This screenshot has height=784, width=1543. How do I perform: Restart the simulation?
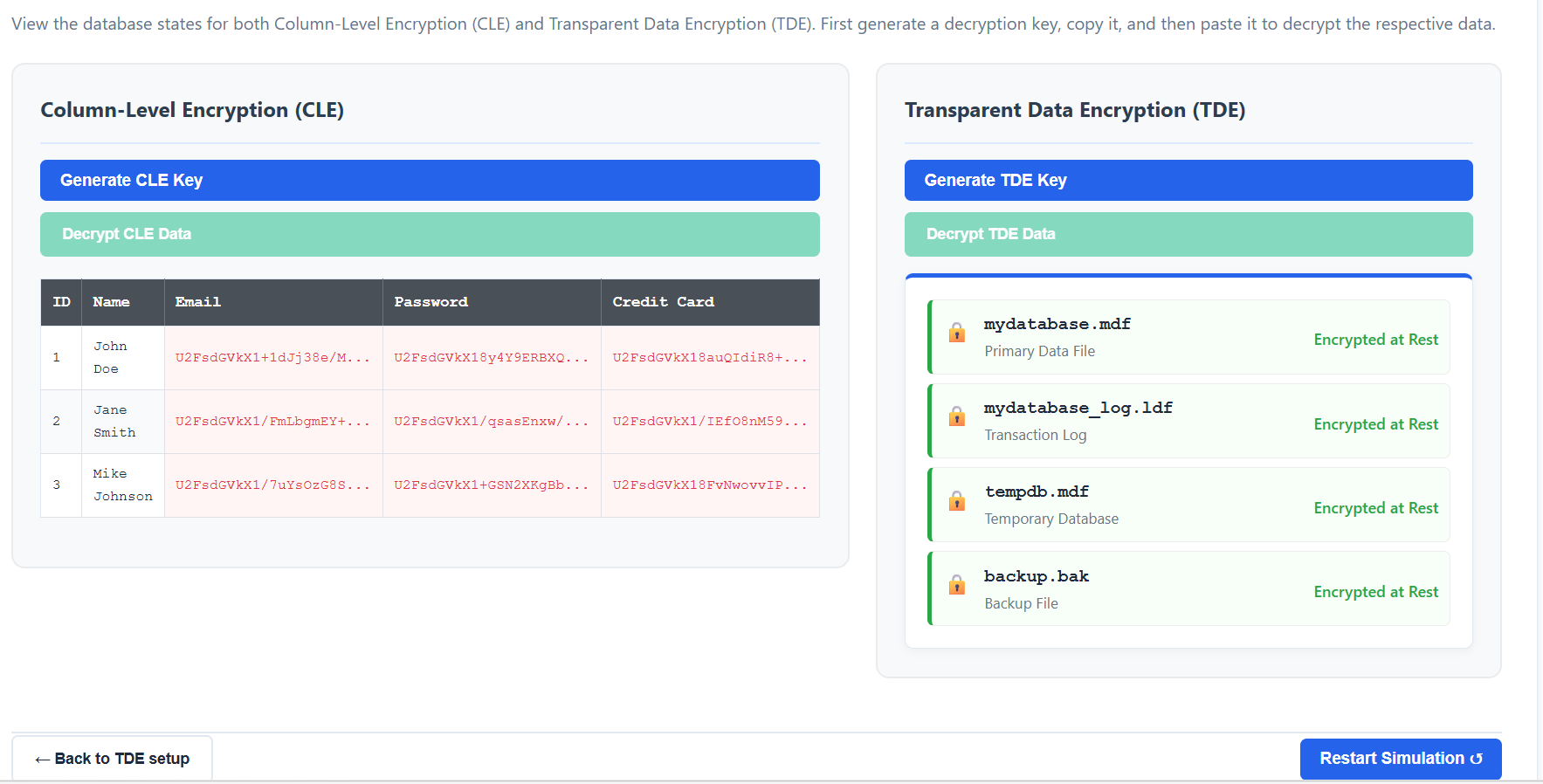point(1400,759)
